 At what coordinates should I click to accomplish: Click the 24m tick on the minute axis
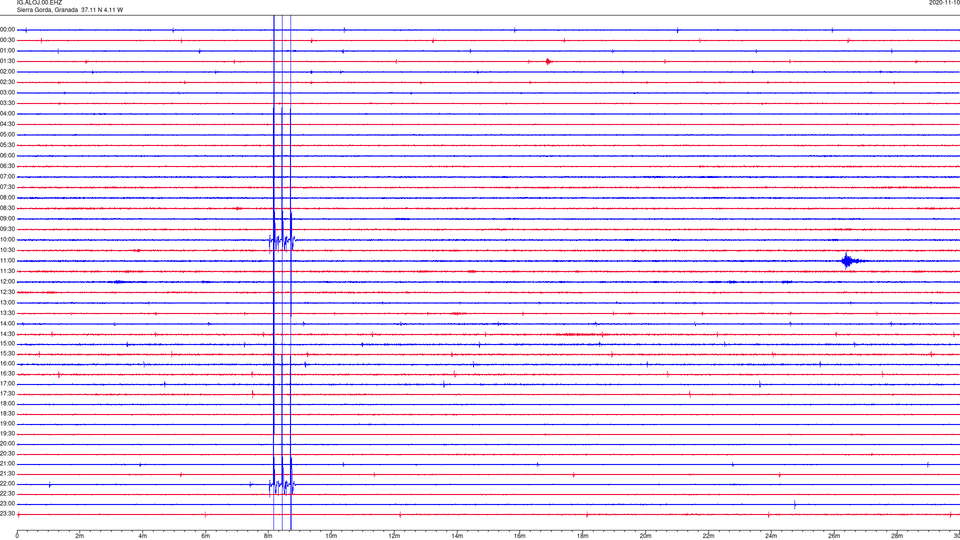click(771, 536)
